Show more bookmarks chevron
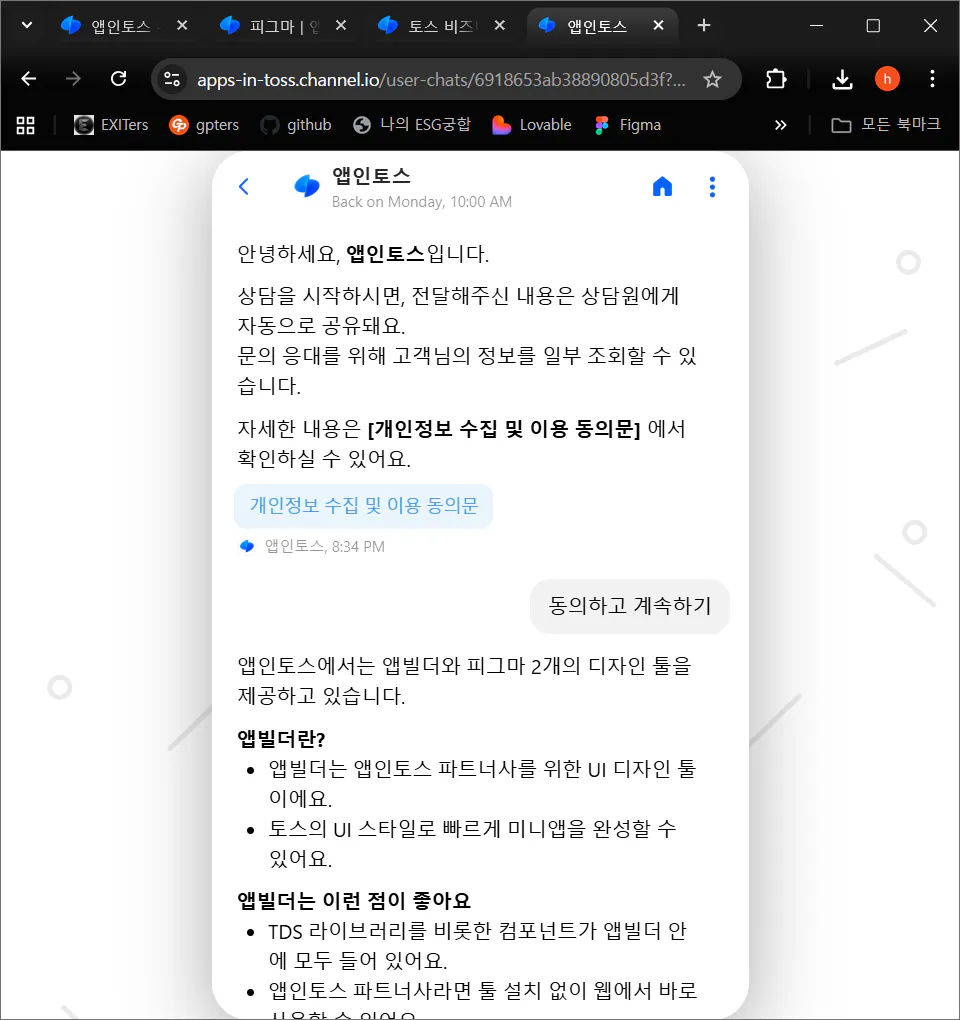Viewport: 960px width, 1020px height. point(780,125)
